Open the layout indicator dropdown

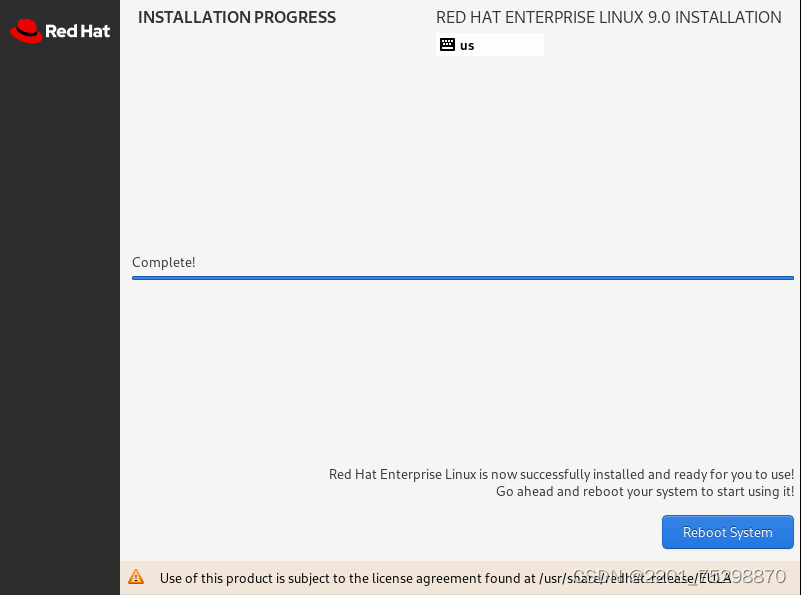click(x=490, y=44)
